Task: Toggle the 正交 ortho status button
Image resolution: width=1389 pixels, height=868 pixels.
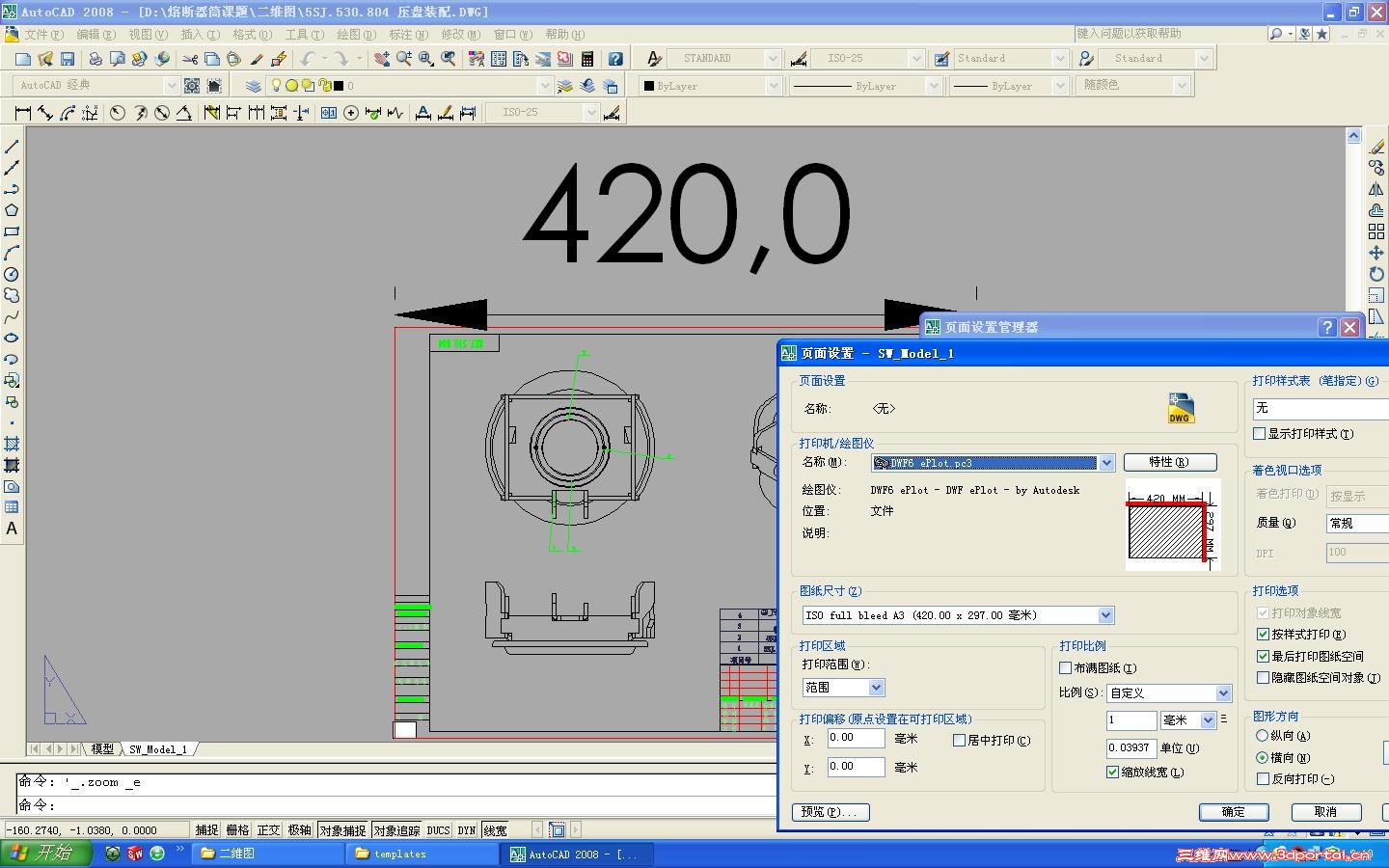Action: (x=268, y=830)
